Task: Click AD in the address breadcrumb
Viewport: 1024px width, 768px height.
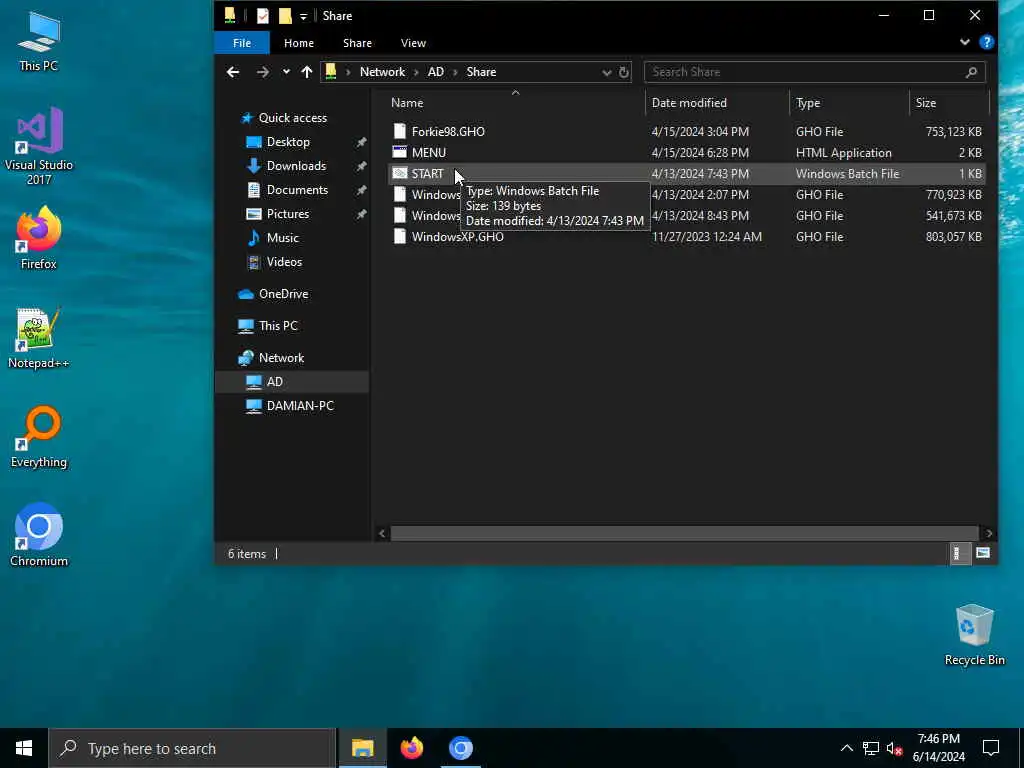Action: [436, 72]
